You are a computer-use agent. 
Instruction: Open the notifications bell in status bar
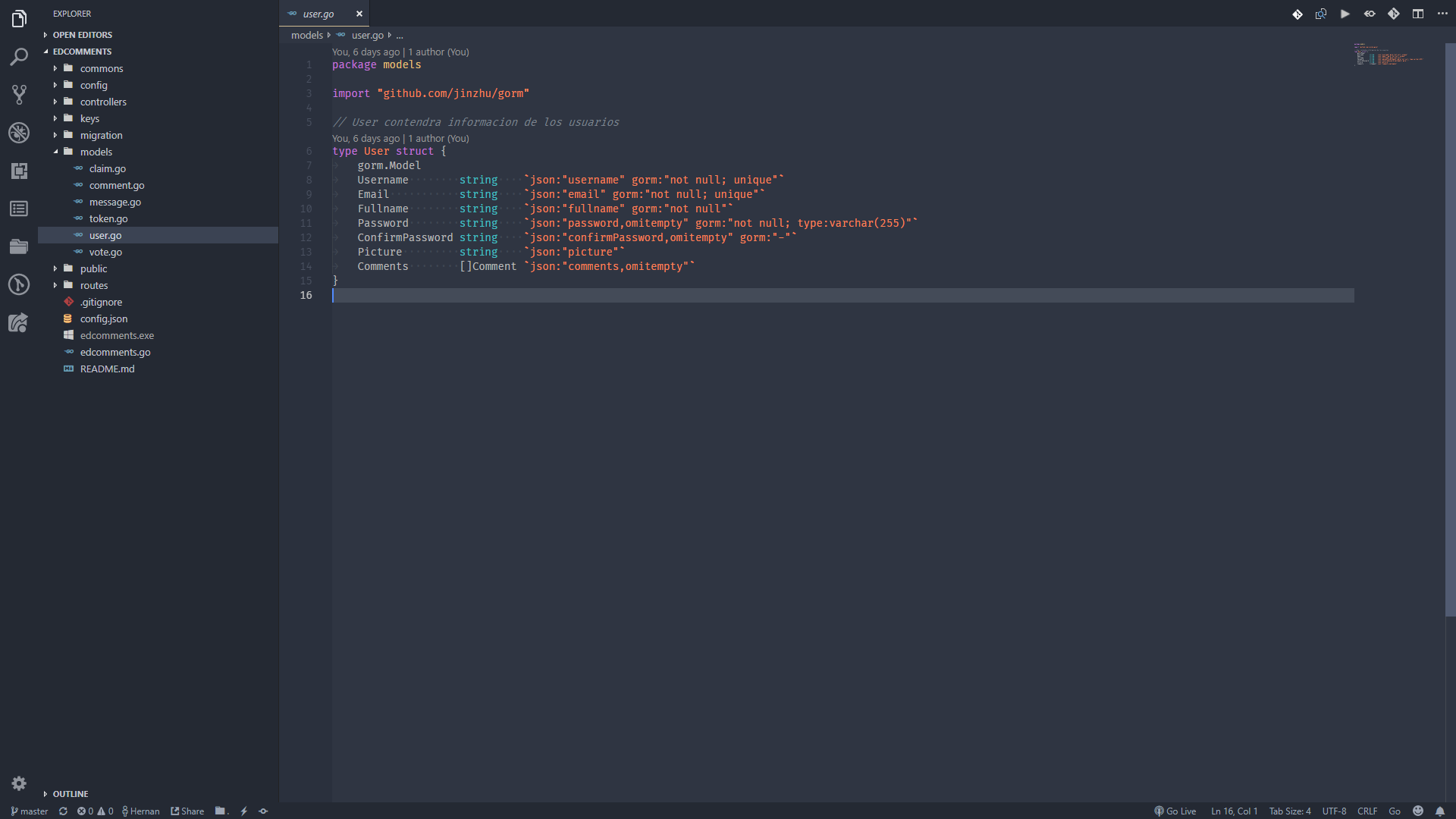pos(1439,811)
